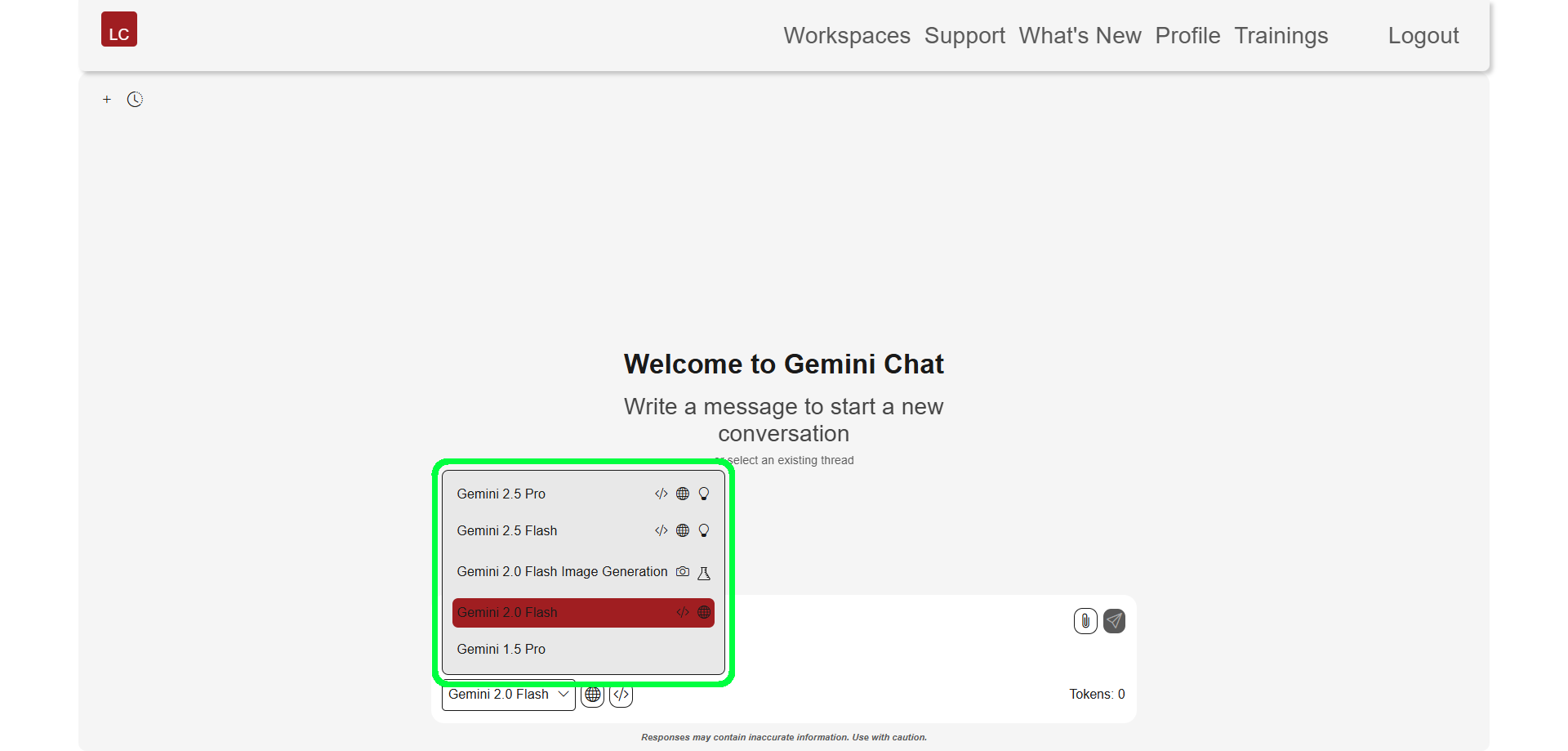Pick Gemini 2.0 Flash Image Generation option
This screenshot has width=1568, height=751.
pos(583,571)
